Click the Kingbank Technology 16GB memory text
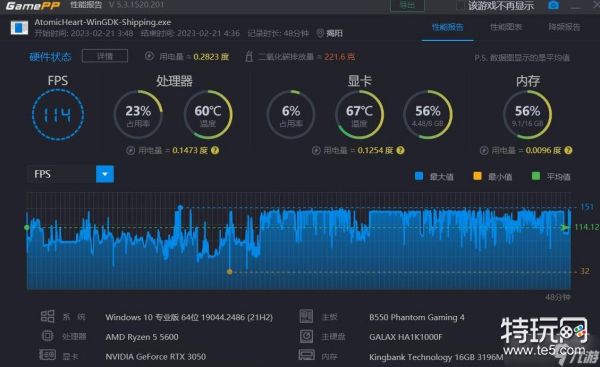The height and width of the screenshot is (367, 600). coord(436,357)
